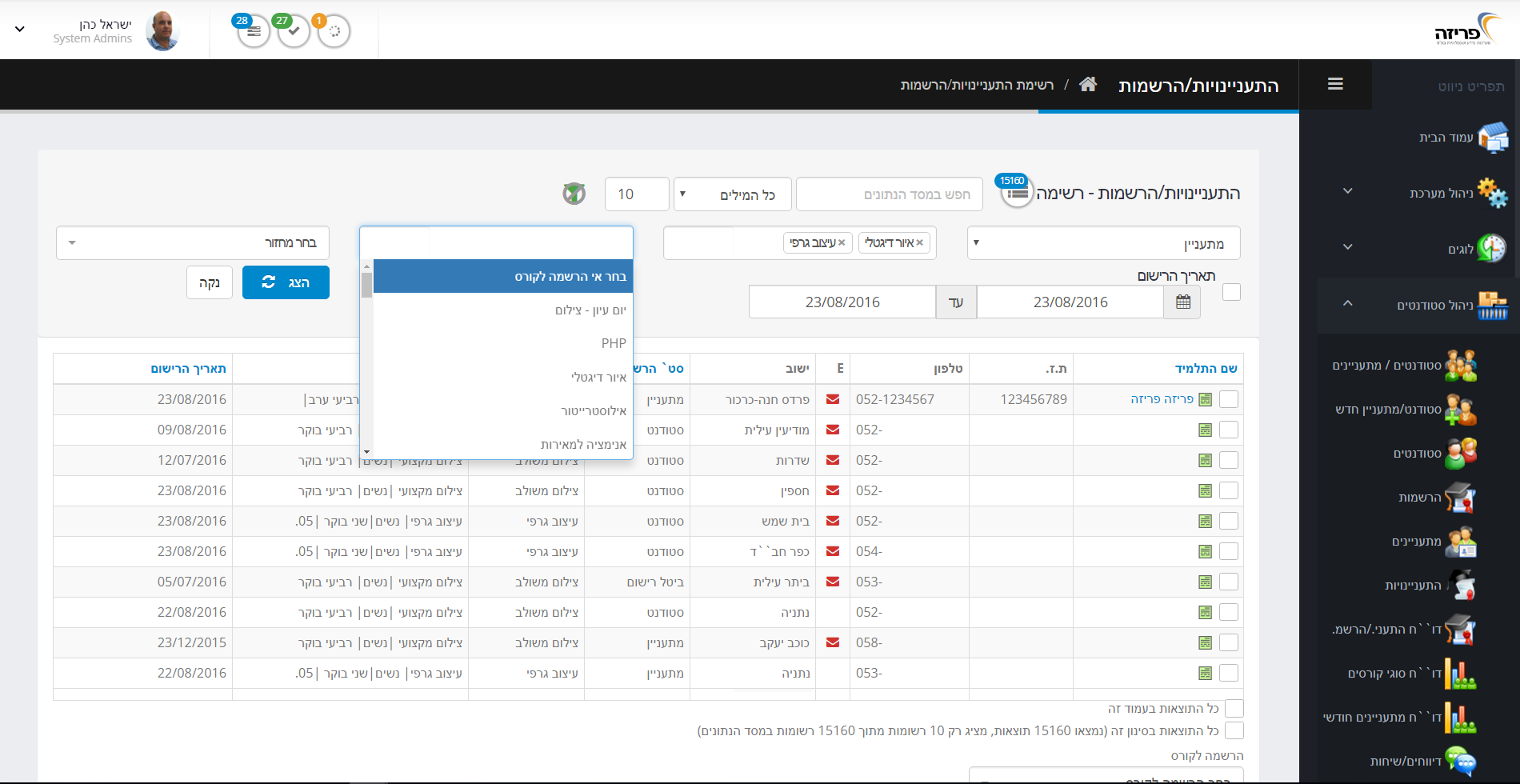The height and width of the screenshot is (784, 1520).
Task: Click the נקה clear button
Action: coord(210,282)
